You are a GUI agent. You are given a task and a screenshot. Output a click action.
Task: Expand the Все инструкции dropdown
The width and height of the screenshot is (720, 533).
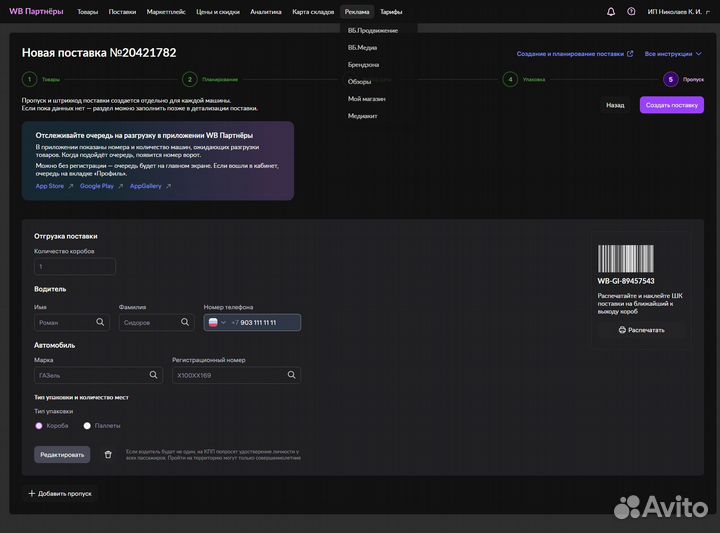[674, 53]
